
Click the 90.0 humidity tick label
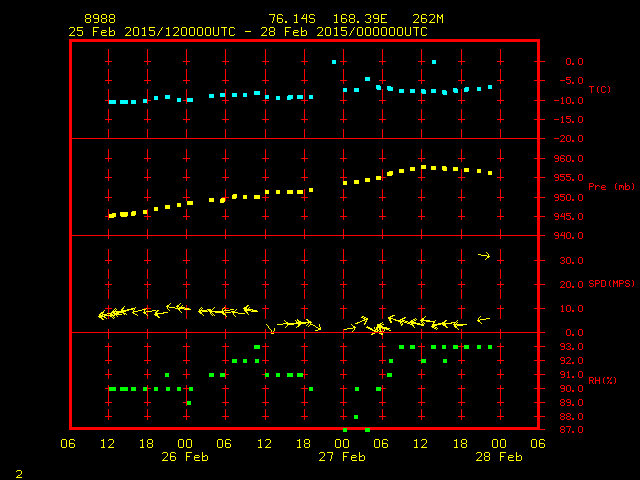point(571,389)
